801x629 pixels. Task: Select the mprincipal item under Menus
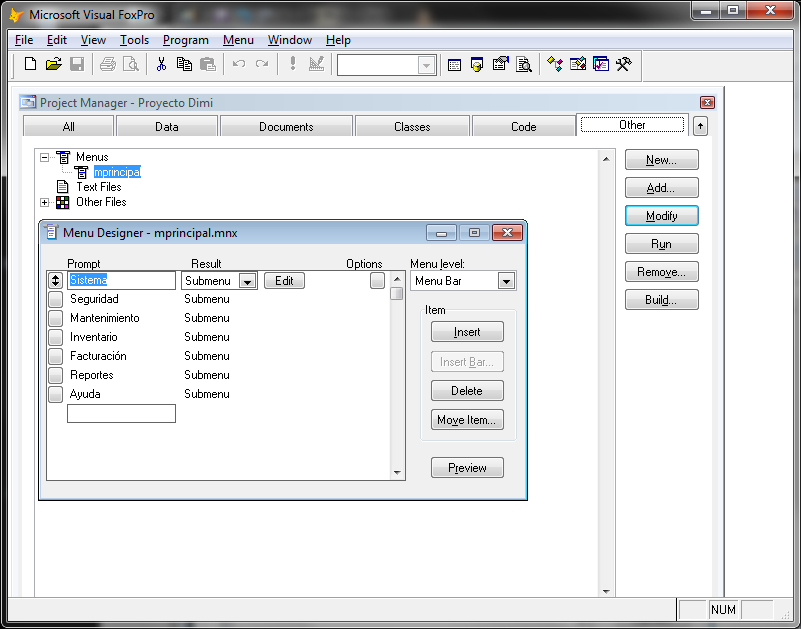click(116, 171)
